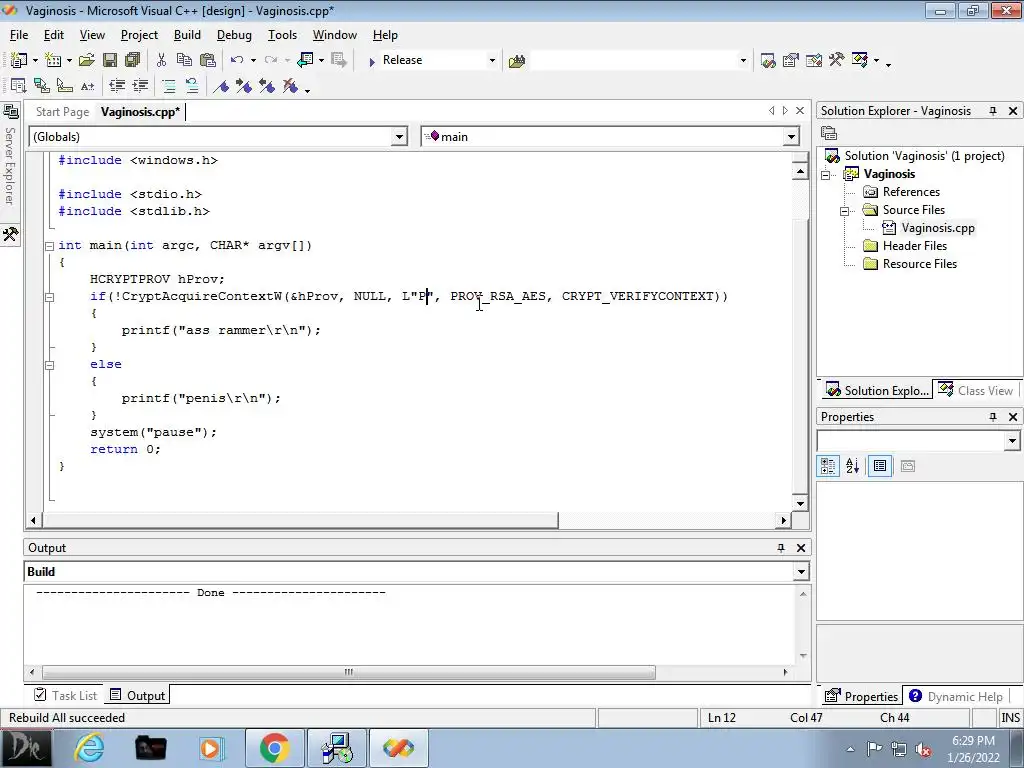Toggle a bookmark with the flag icon
The height and width of the screenshot is (768, 1024).
(x=221, y=86)
